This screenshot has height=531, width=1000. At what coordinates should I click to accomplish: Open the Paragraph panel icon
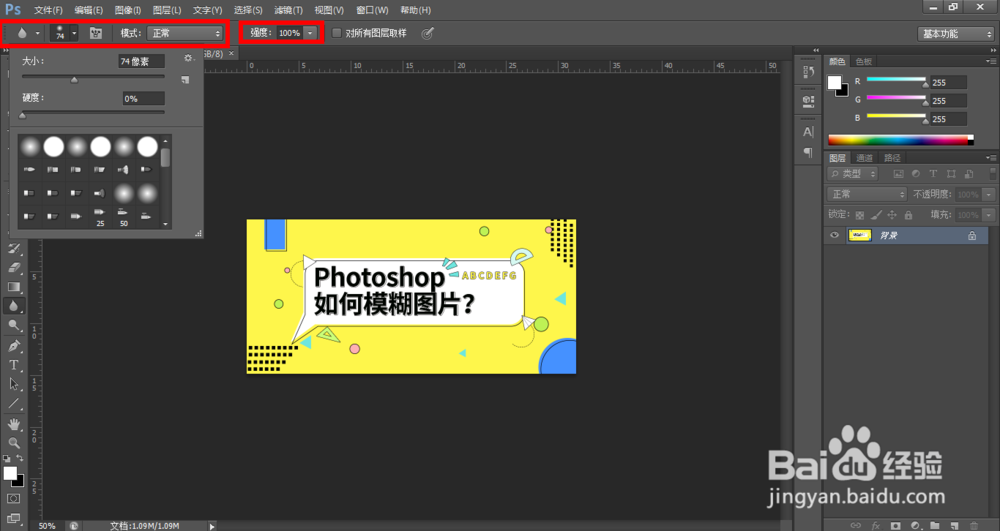coord(808,152)
